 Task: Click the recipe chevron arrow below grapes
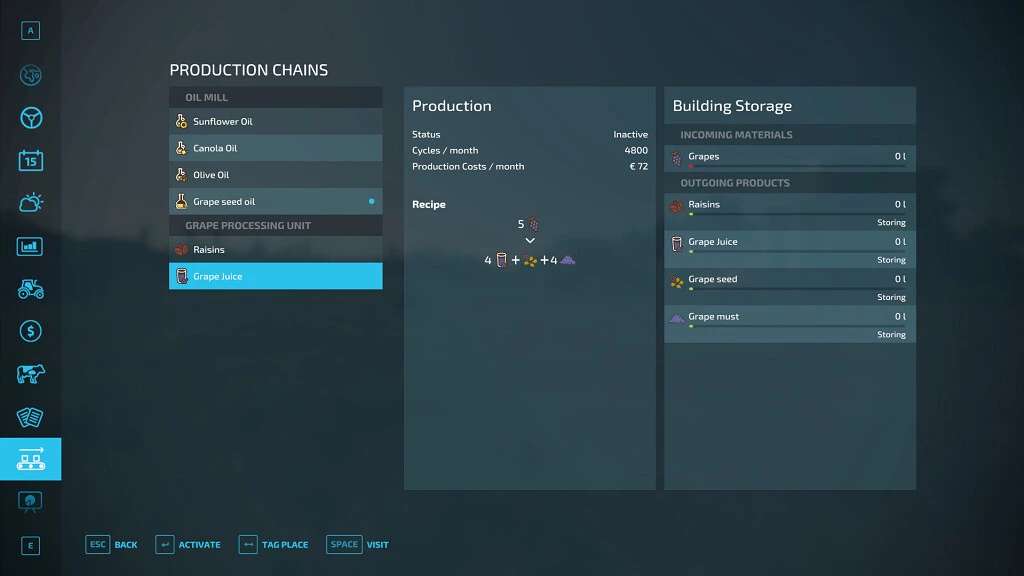point(530,241)
